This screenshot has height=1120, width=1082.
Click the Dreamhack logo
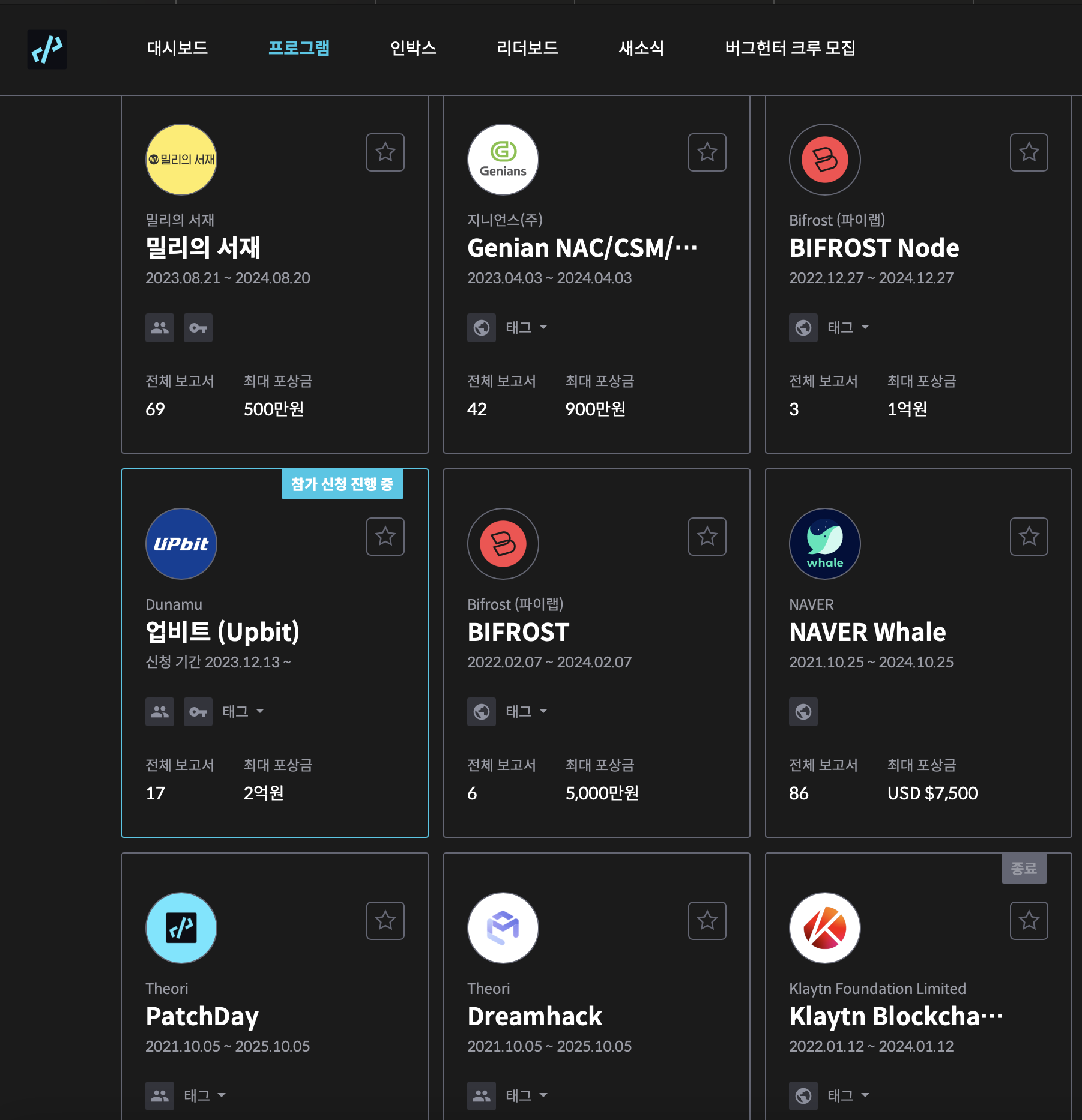[503, 928]
